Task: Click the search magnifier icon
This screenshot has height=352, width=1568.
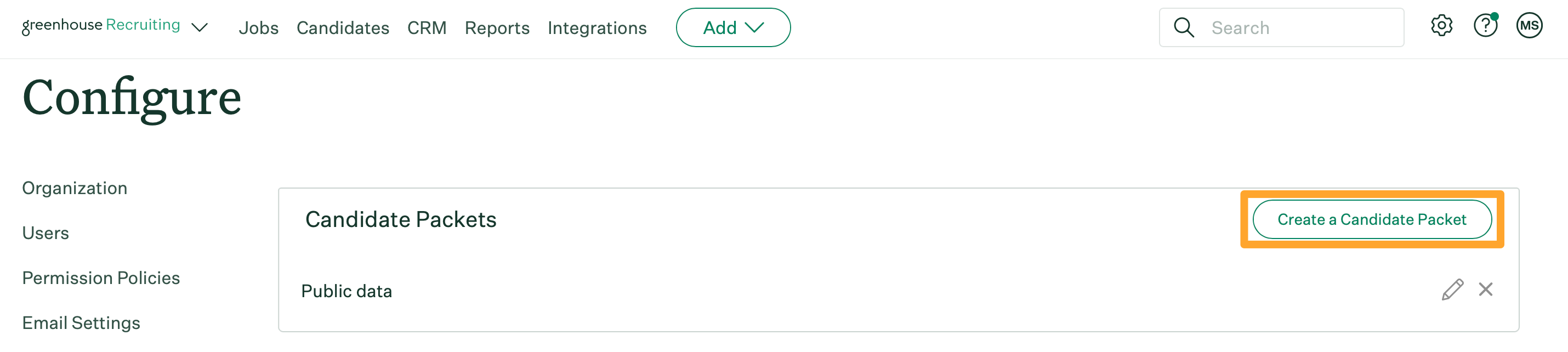Action: coord(1183,27)
